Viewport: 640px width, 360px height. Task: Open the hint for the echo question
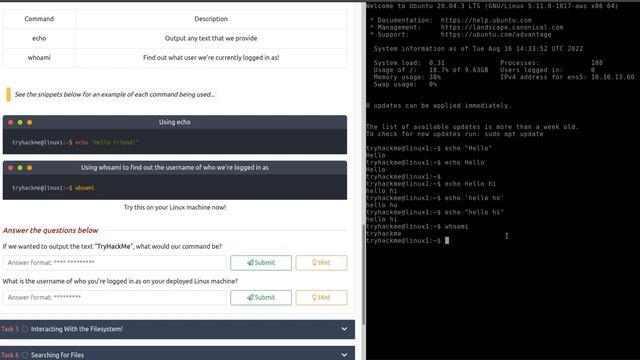click(321, 262)
